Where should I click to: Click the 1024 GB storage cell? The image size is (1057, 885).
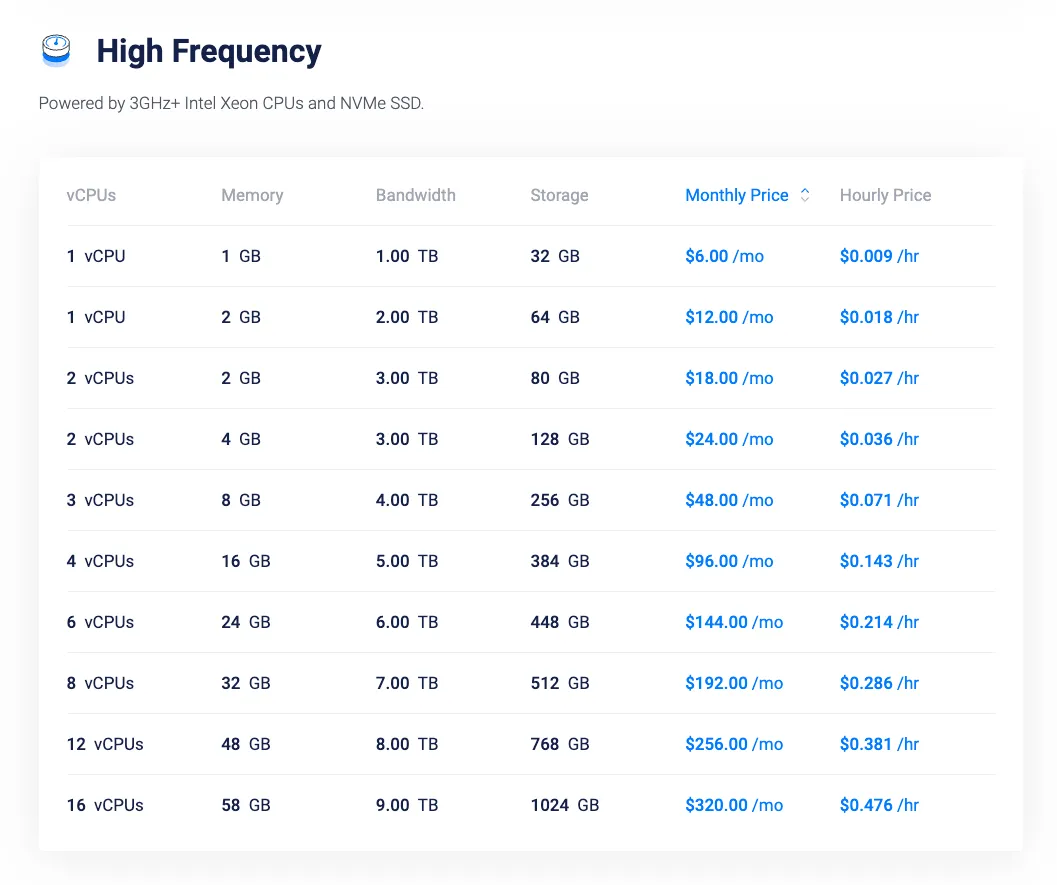[565, 805]
